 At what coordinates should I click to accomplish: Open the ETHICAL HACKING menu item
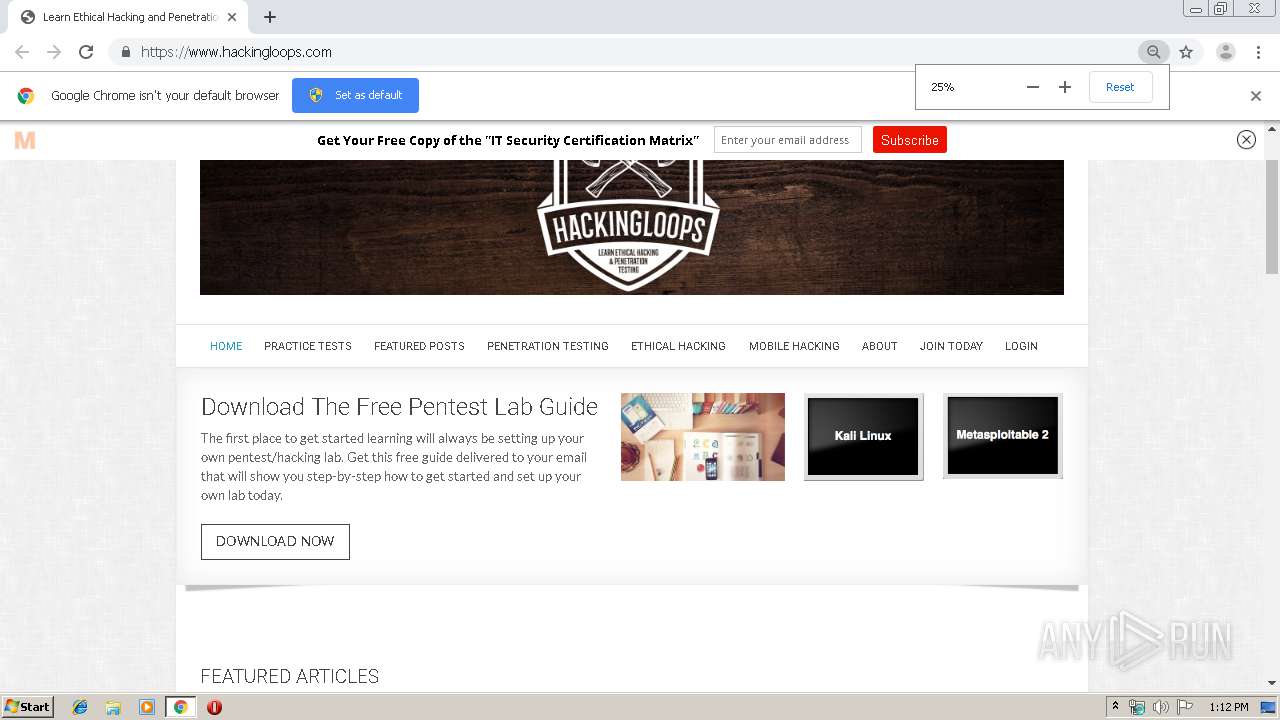point(678,346)
